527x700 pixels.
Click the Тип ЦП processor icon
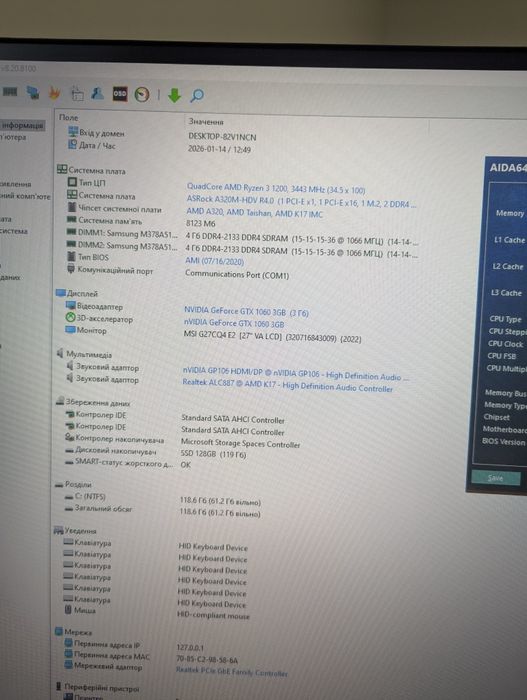pyautogui.click(x=72, y=182)
